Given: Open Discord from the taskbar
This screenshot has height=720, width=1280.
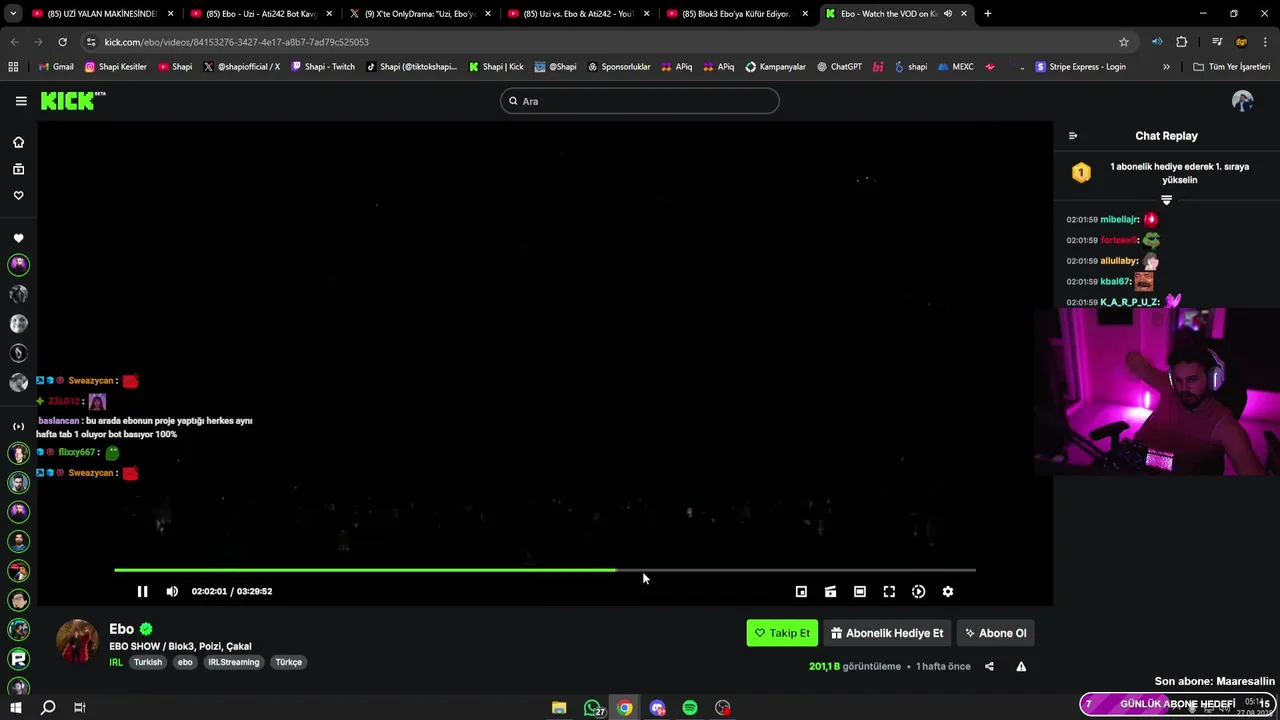Looking at the screenshot, I should tap(657, 708).
